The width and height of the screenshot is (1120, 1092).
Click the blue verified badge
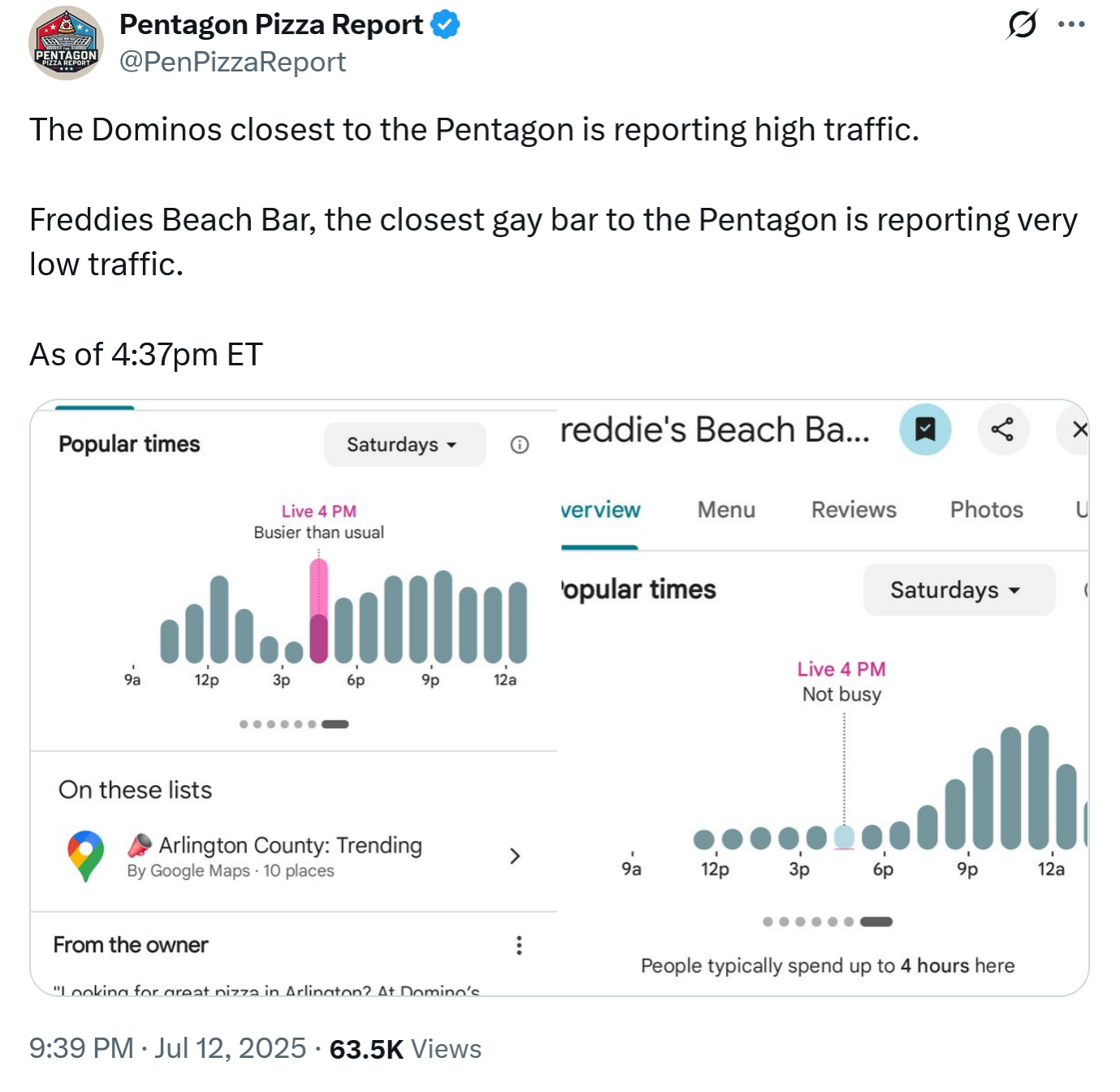[445, 24]
